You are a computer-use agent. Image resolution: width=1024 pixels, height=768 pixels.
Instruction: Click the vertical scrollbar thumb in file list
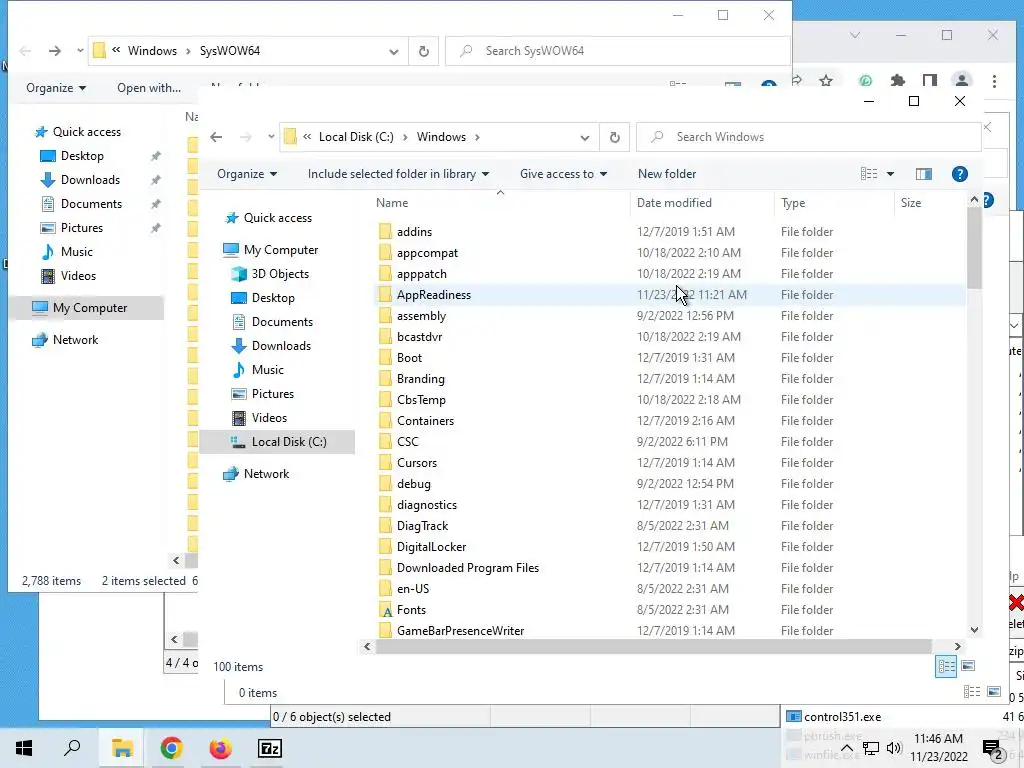point(974,248)
